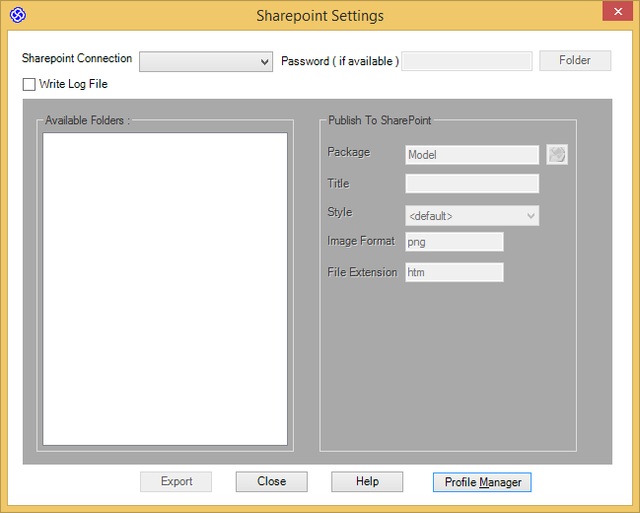Open the Sharepoint Connection dropdown
Image resolution: width=640 pixels, height=513 pixels.
tap(206, 62)
